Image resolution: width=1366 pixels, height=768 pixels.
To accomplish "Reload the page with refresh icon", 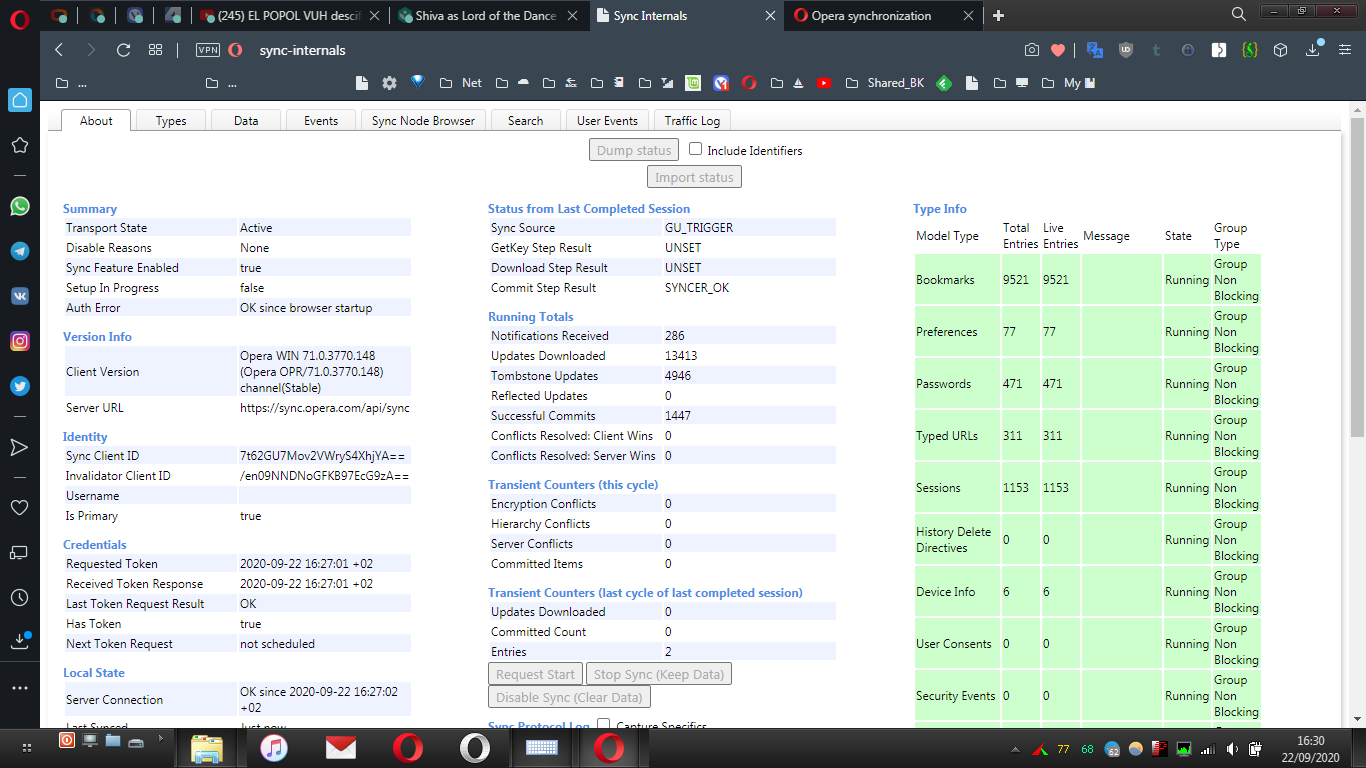I will tap(123, 50).
